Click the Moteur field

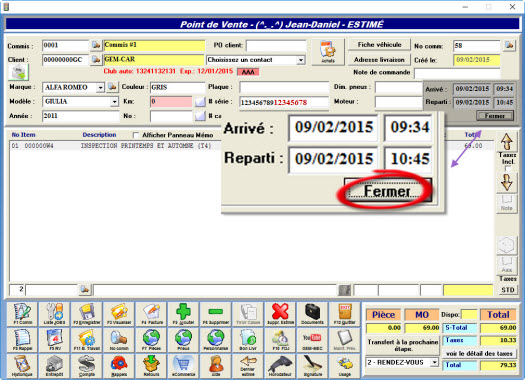398,101
